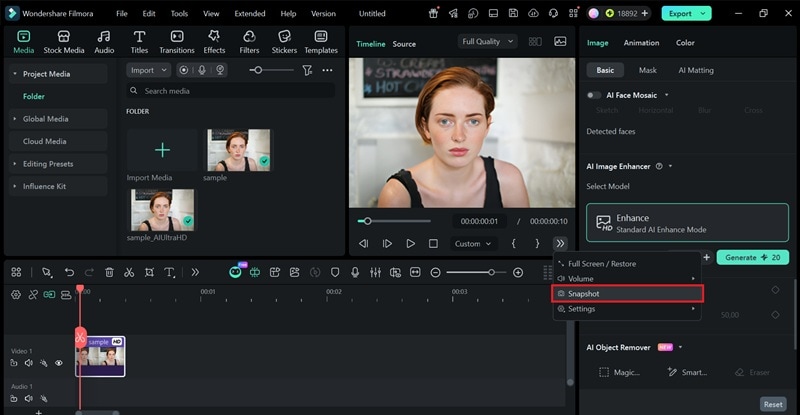The height and width of the screenshot is (415, 800).
Task: Click the undo arrow in timeline toolbar
Action: (x=69, y=273)
